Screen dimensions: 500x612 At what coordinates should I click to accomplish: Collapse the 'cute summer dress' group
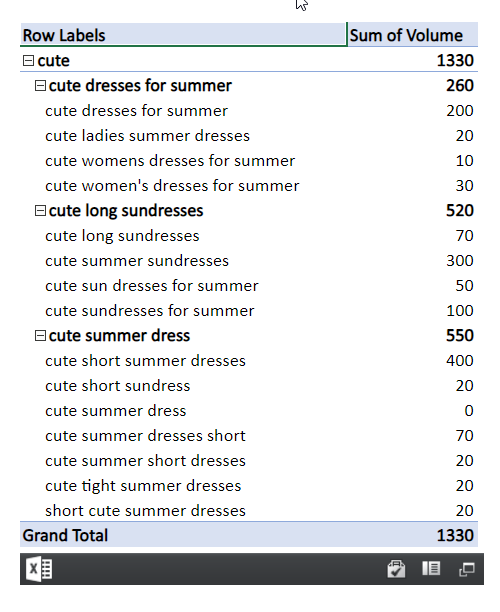tap(40, 336)
